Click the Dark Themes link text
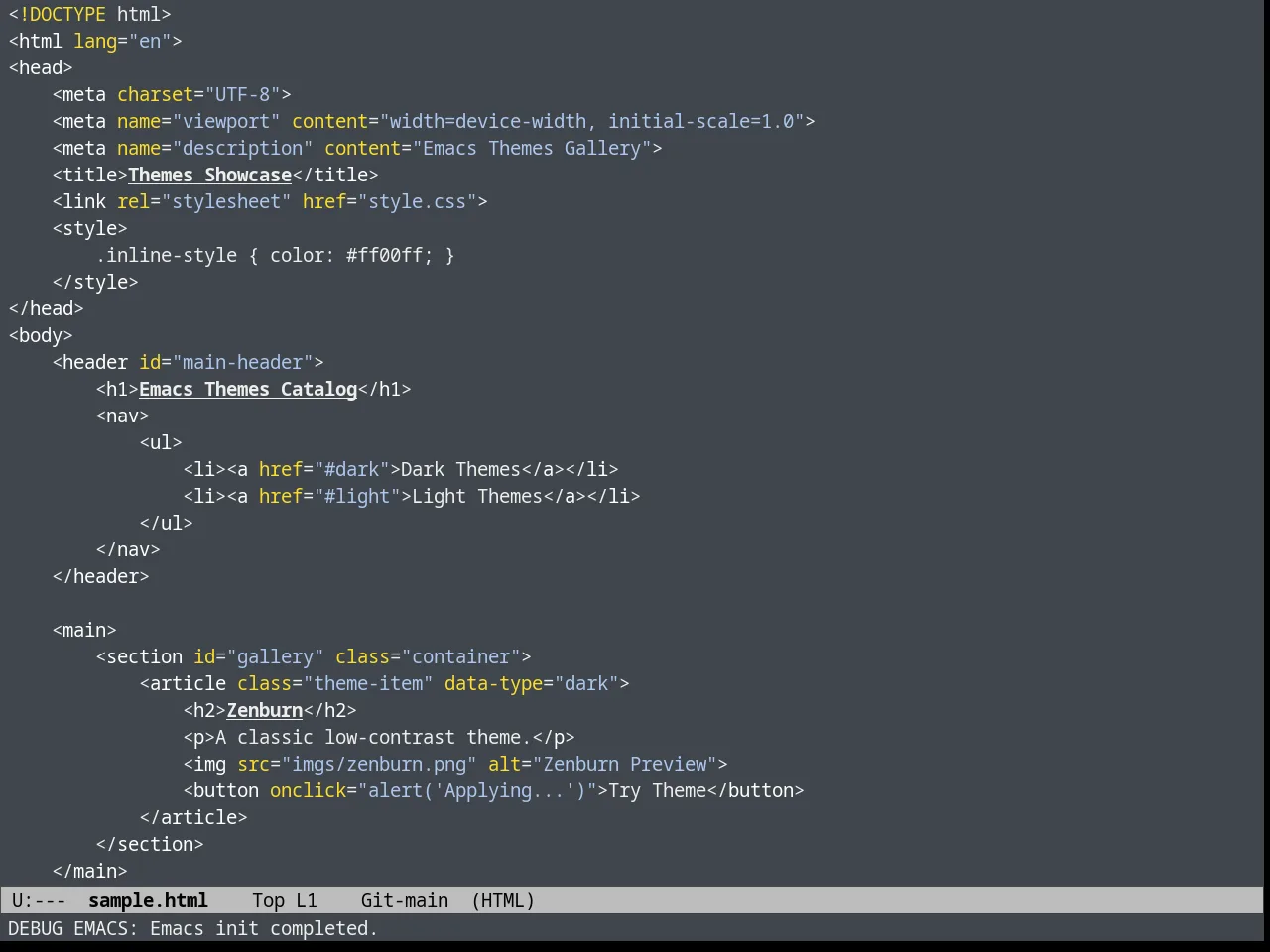Screen dimensions: 1270x952 pos(460,469)
